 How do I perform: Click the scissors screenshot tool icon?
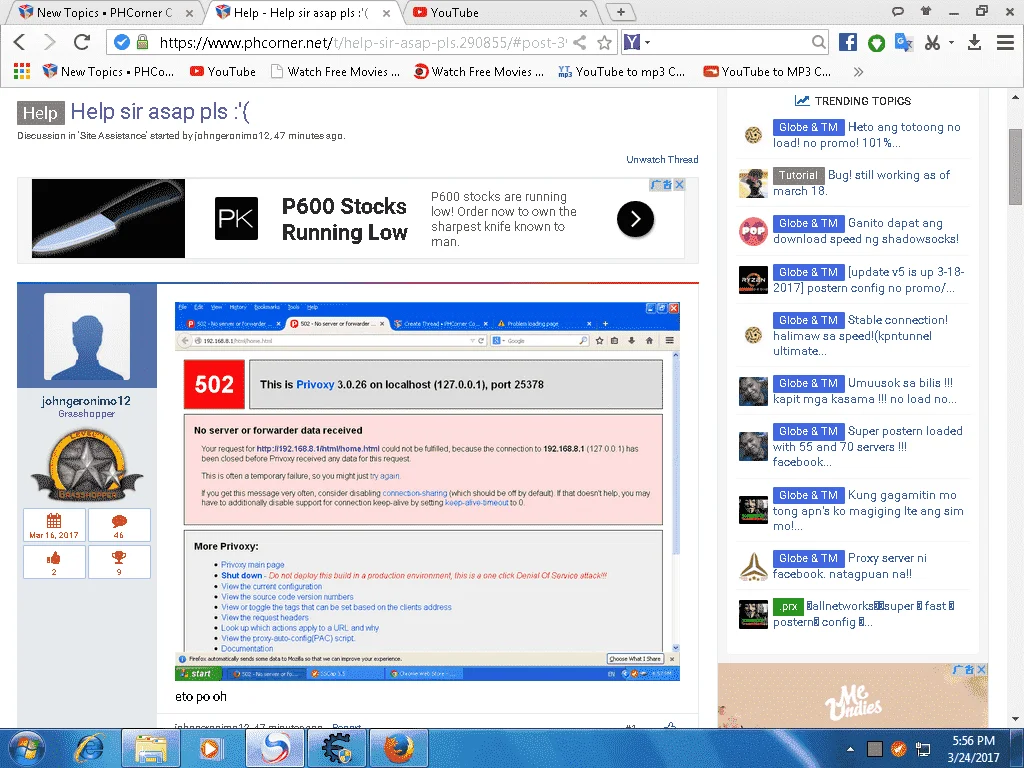[933, 42]
